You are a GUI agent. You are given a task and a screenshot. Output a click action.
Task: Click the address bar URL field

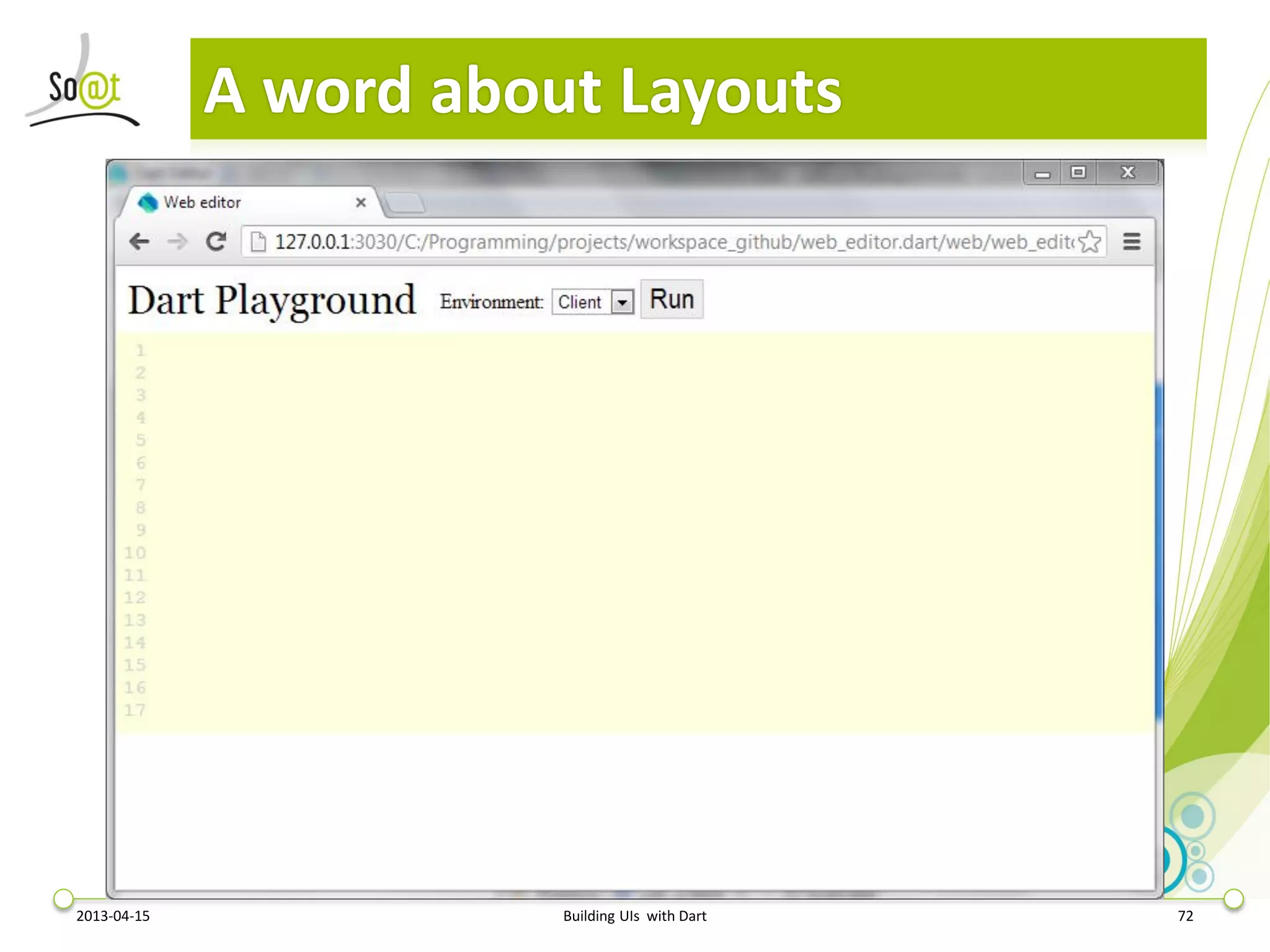[x=670, y=242]
